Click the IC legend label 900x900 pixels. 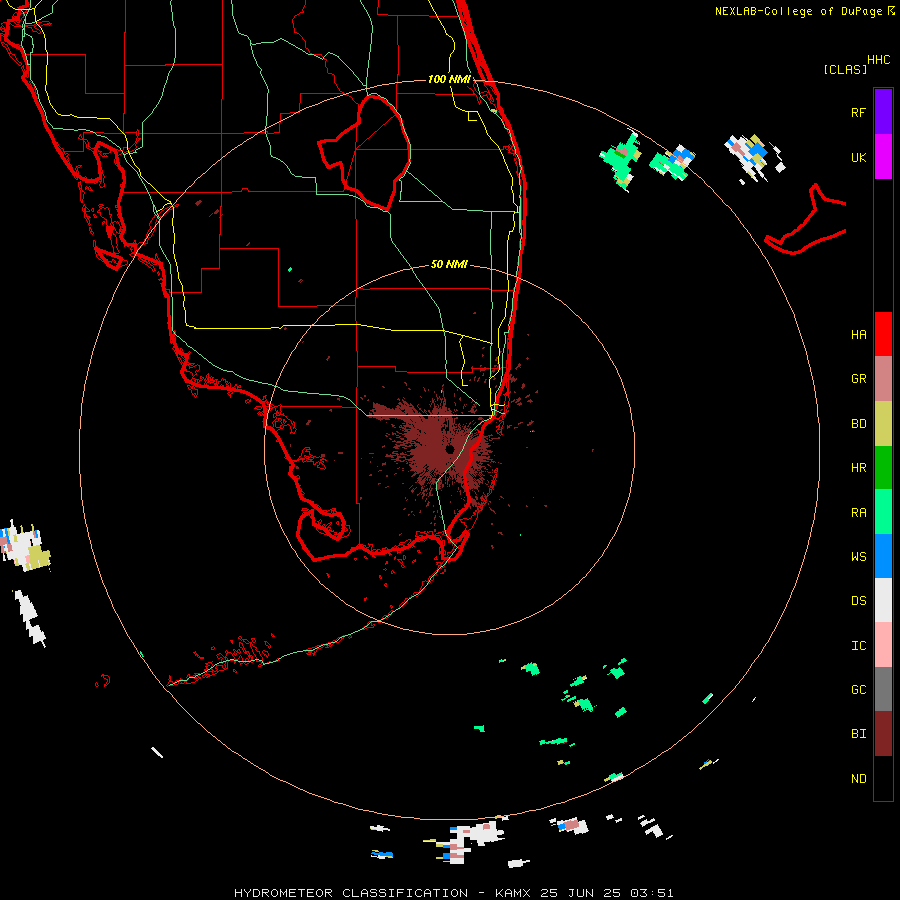click(x=858, y=646)
